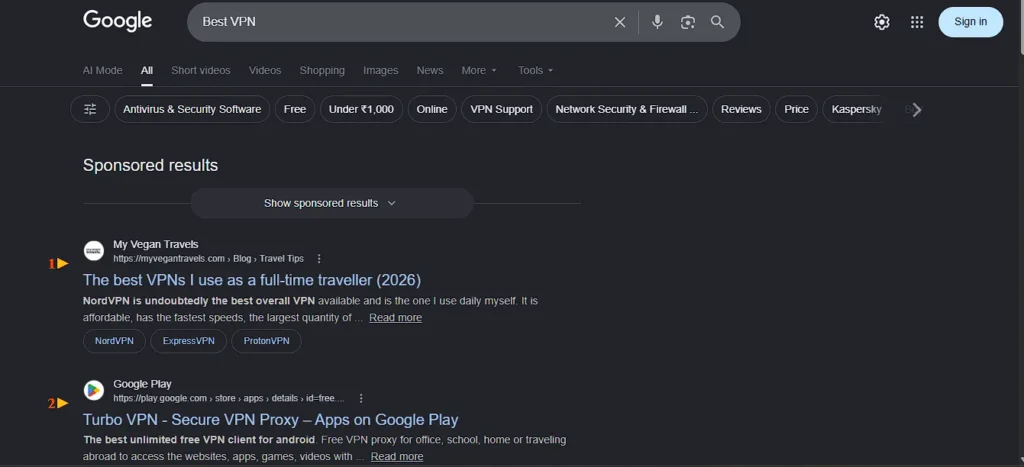The width and height of the screenshot is (1024, 467).
Task: Expand Show sponsored results
Action: (332, 203)
